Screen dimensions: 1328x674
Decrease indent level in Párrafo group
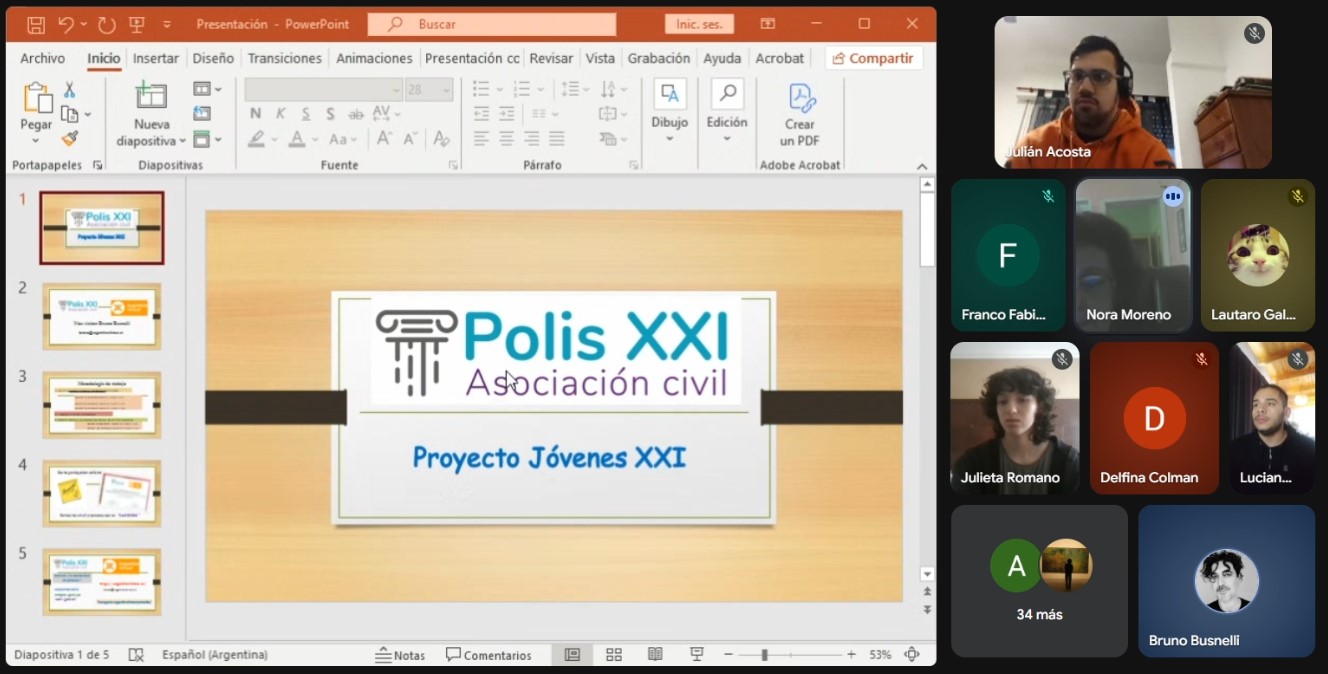[x=481, y=114]
